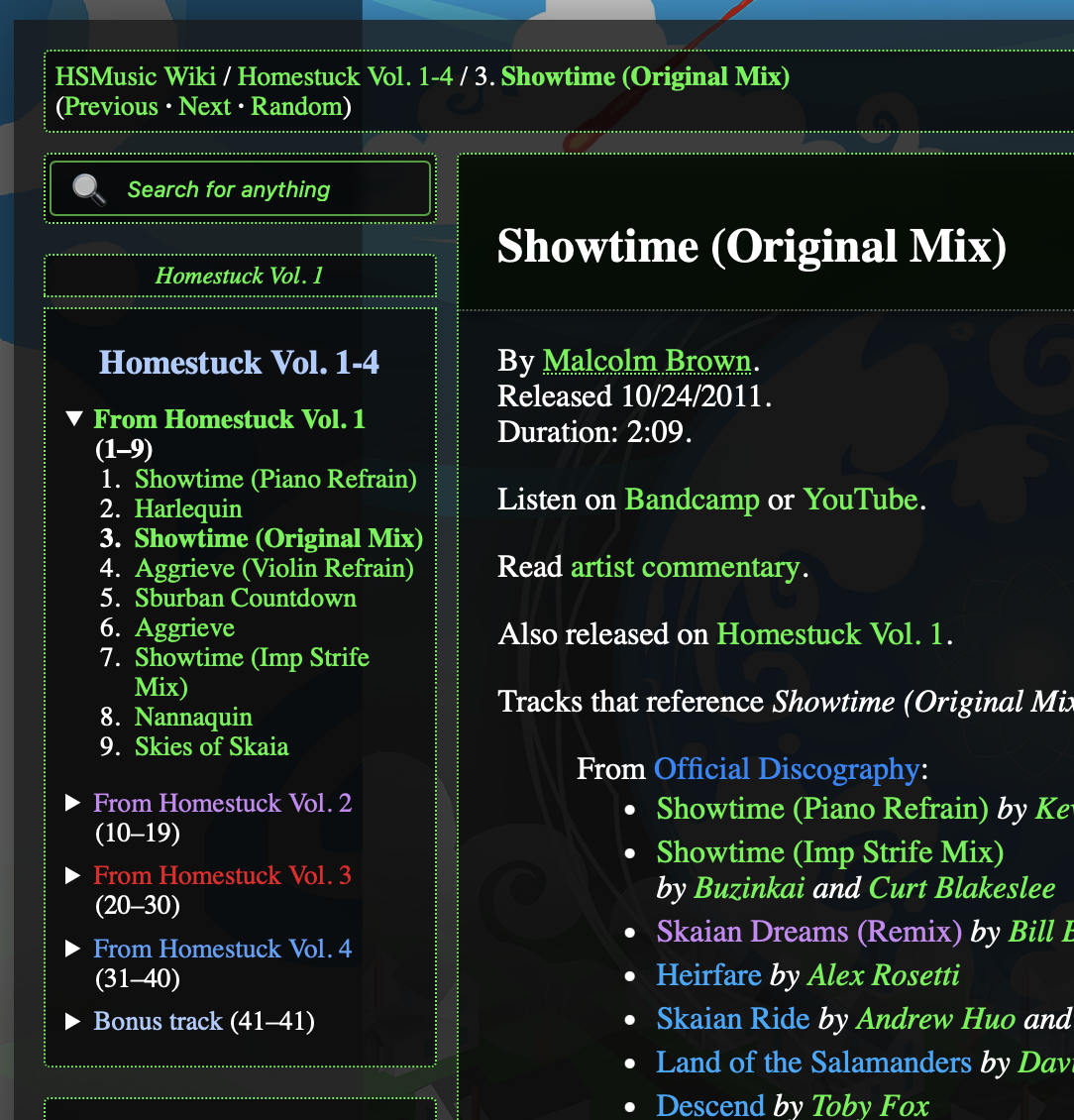Expand the 'From Homestuck Vol. 4' section

click(72, 949)
